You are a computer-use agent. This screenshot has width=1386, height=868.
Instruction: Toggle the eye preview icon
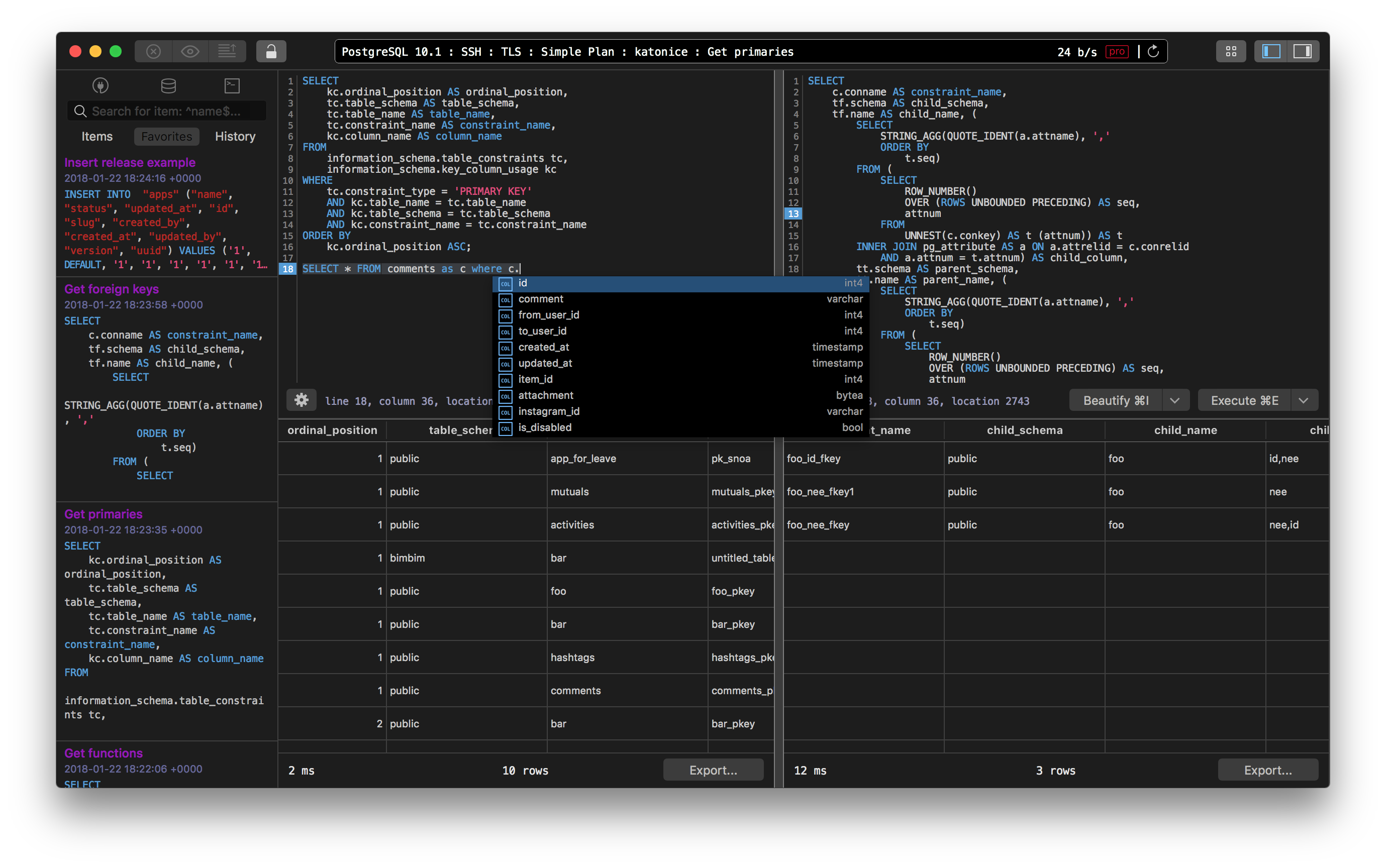point(190,52)
